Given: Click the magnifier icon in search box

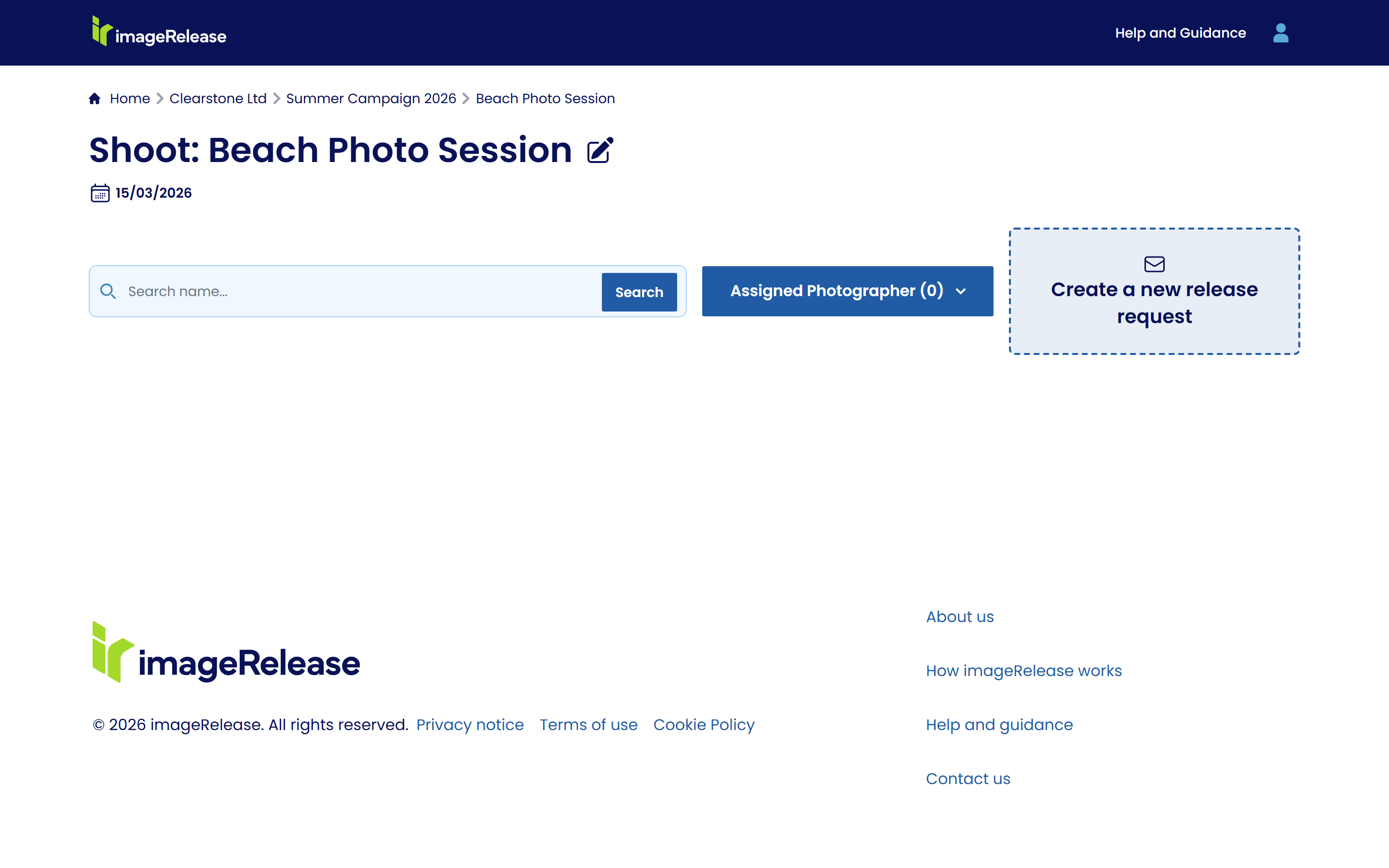Looking at the screenshot, I should pyautogui.click(x=108, y=291).
